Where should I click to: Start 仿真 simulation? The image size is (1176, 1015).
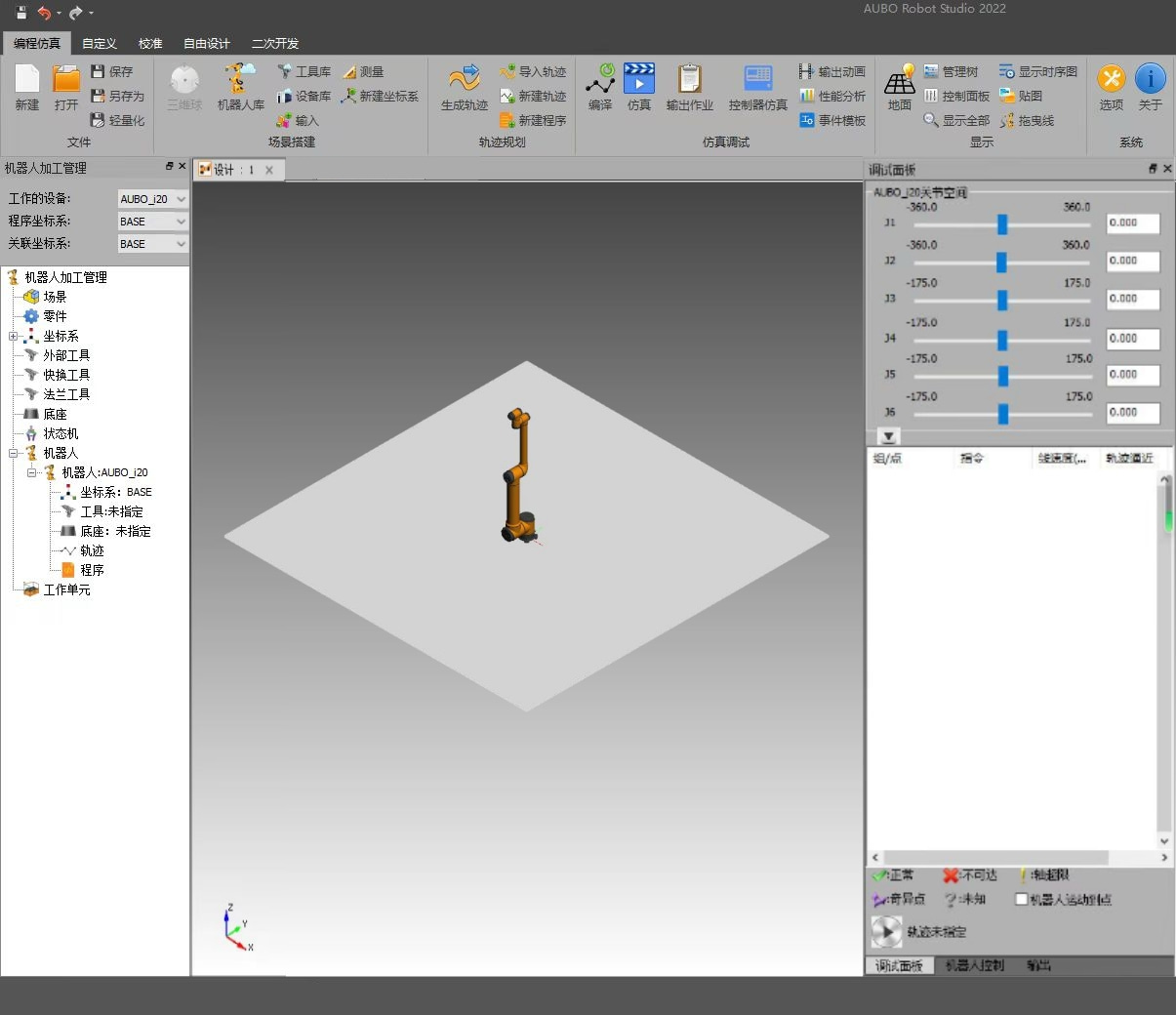[x=639, y=88]
